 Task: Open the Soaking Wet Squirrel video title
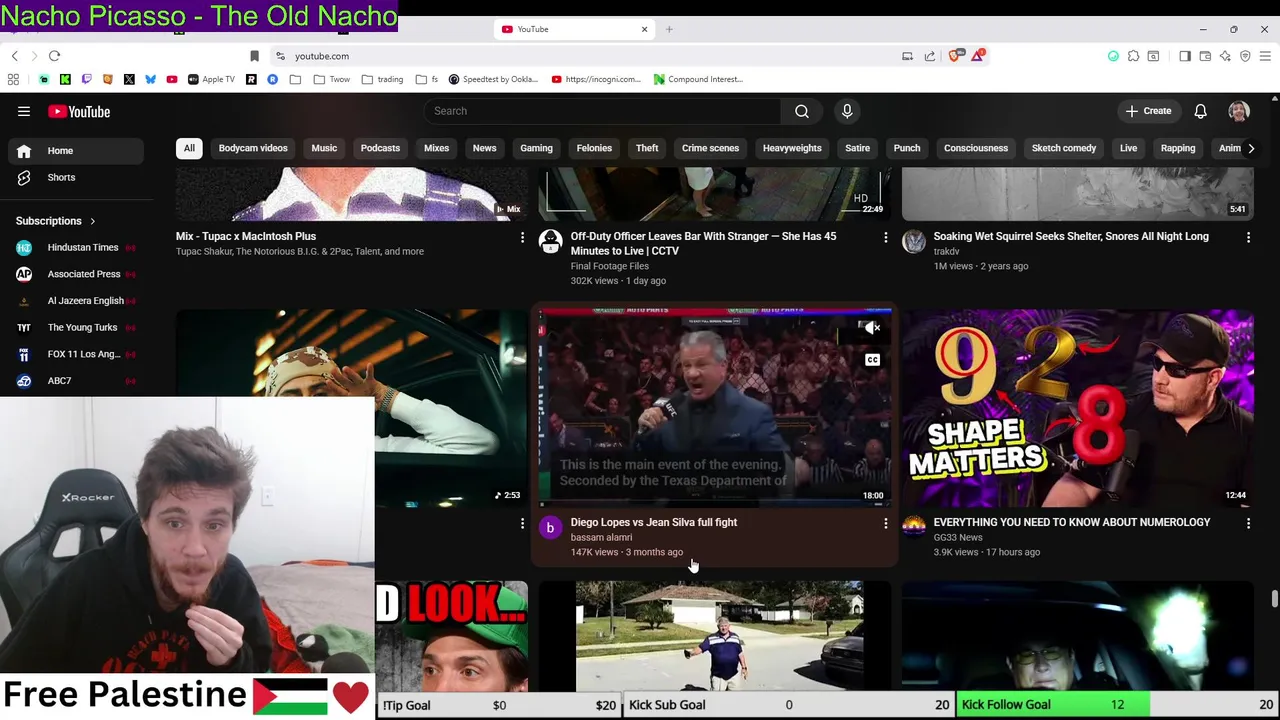click(1071, 237)
